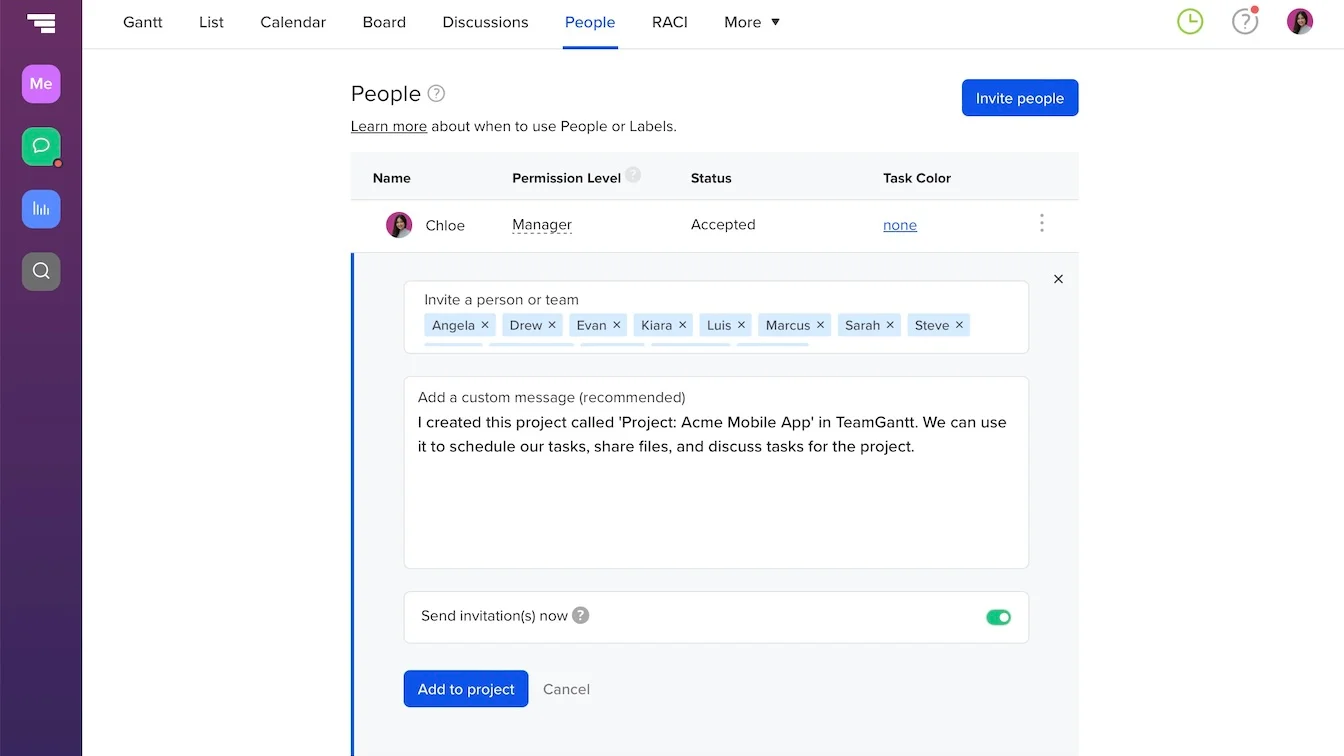Screen dimensions: 1344x756
Task: Disable Send invitation(s) now
Action: point(998,618)
